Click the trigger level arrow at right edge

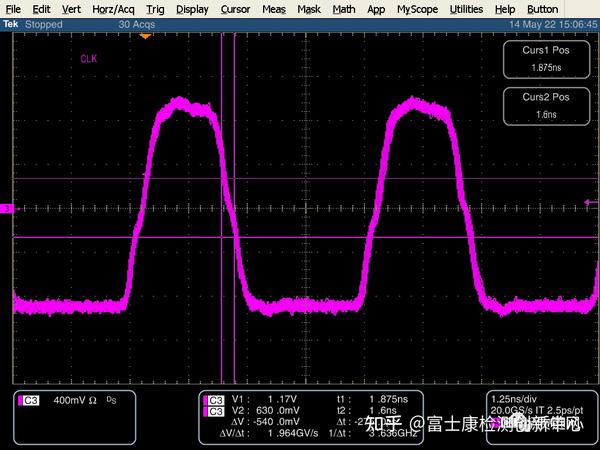pyautogui.click(x=591, y=202)
